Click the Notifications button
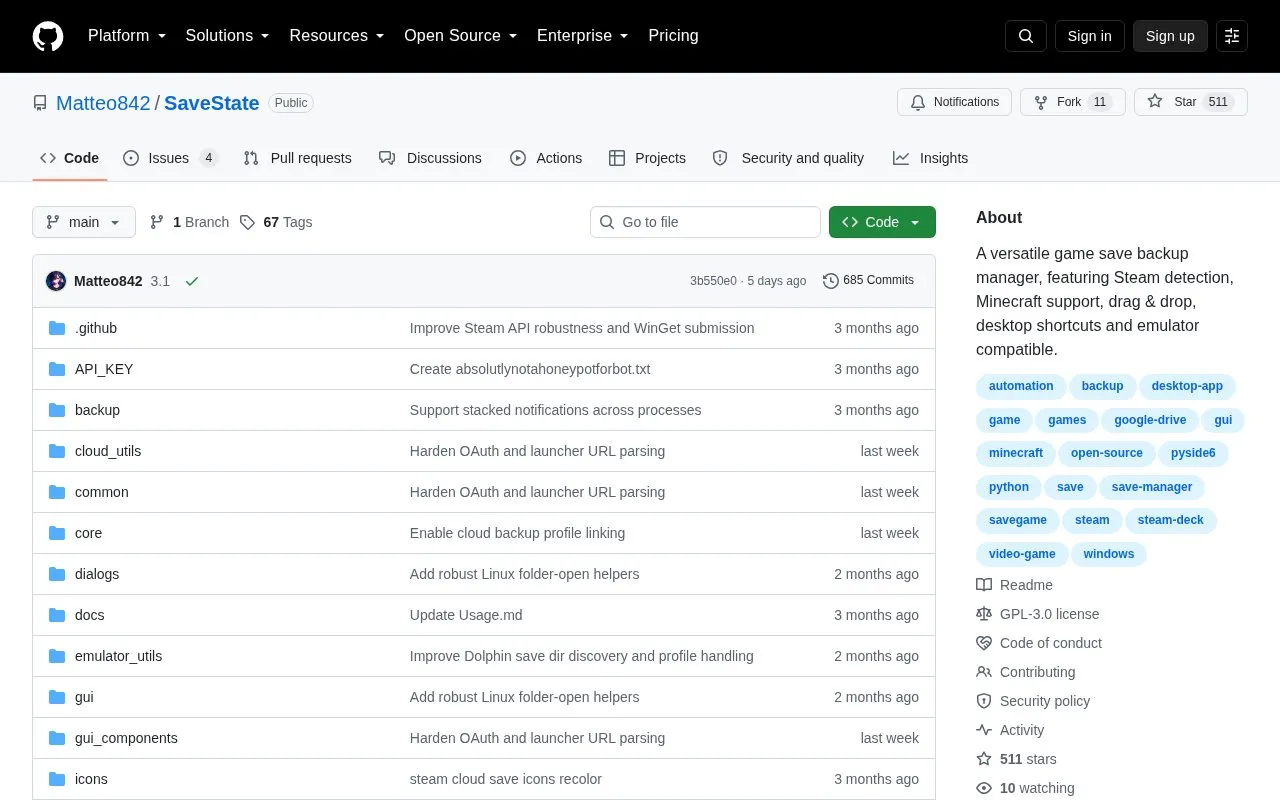1280x800 pixels. tap(955, 102)
